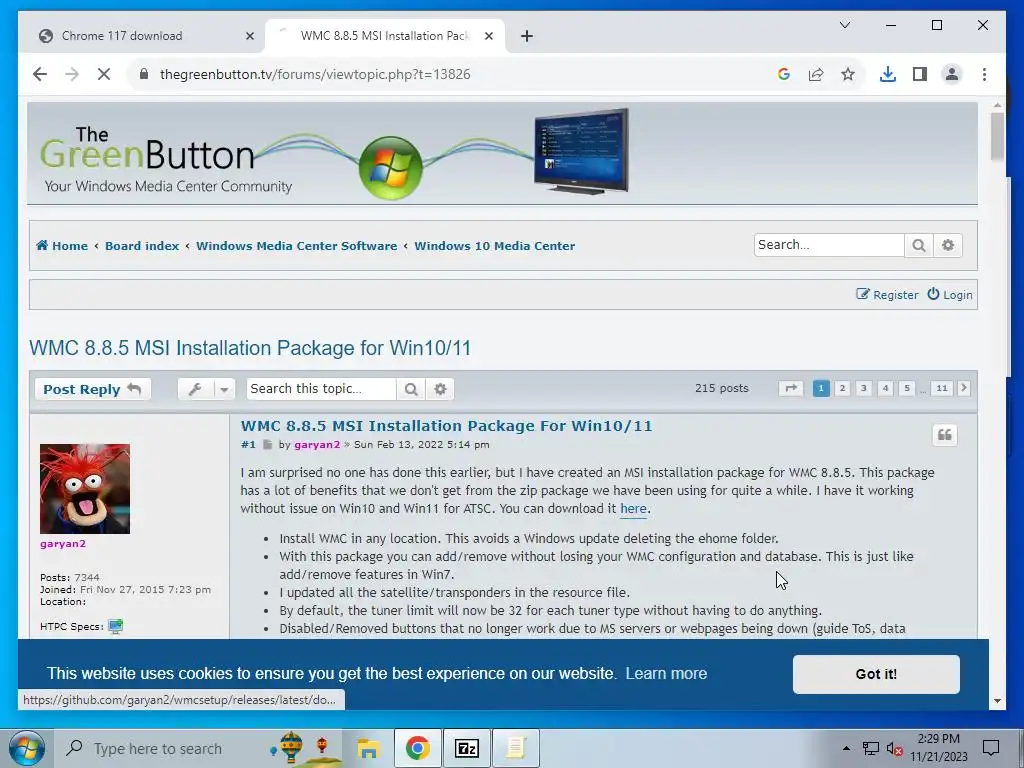Switch to the Chrome 117 download tab
The width and height of the screenshot is (1024, 768).
click(x=141, y=36)
